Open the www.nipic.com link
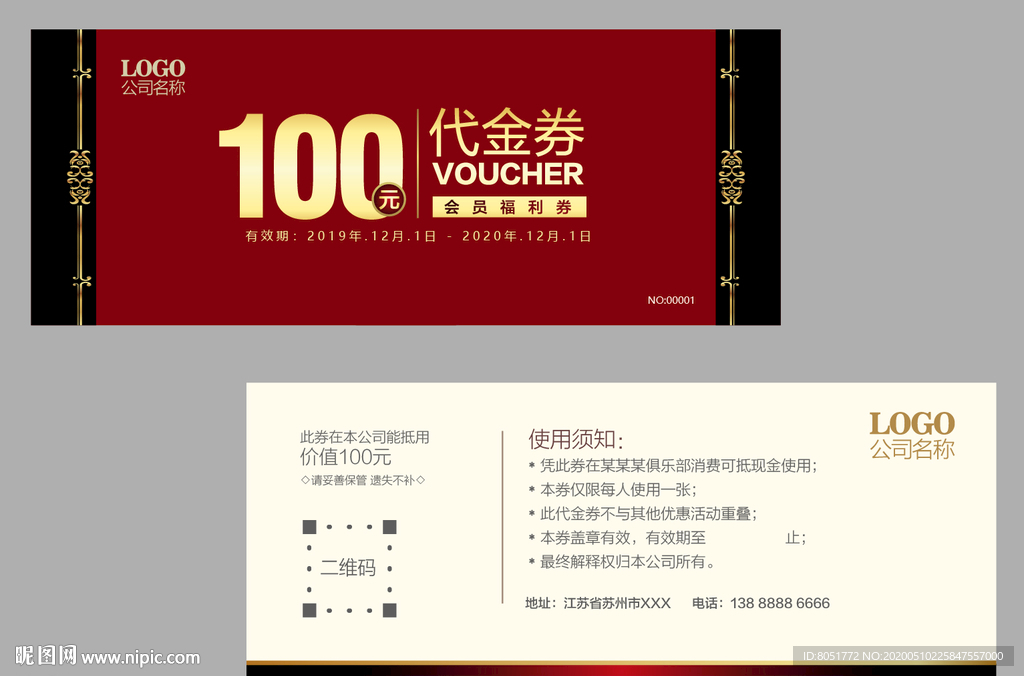 pos(140,657)
